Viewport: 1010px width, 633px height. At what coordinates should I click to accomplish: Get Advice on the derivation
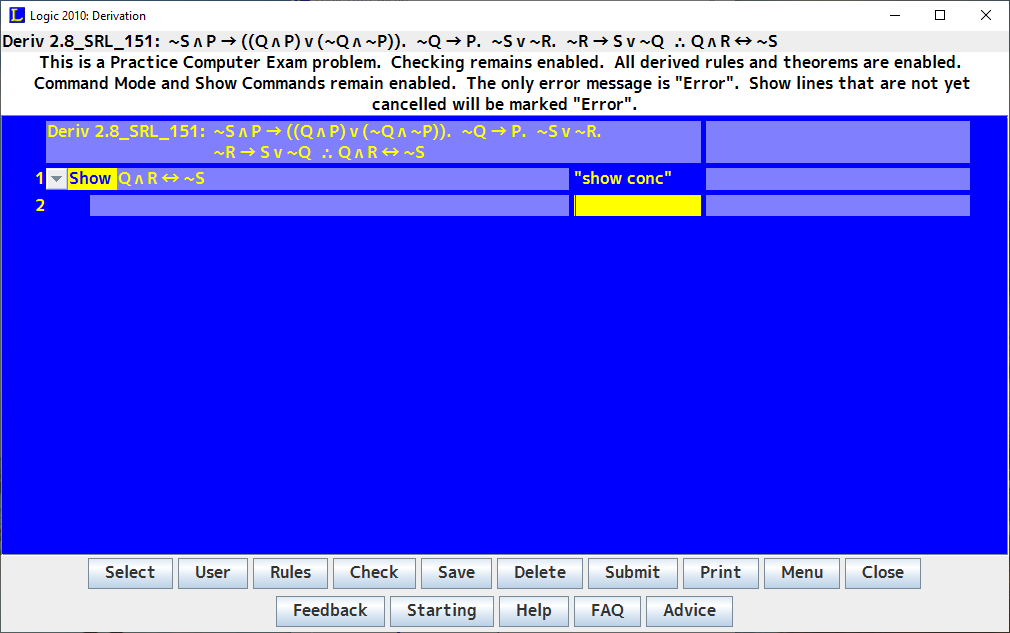coord(689,610)
